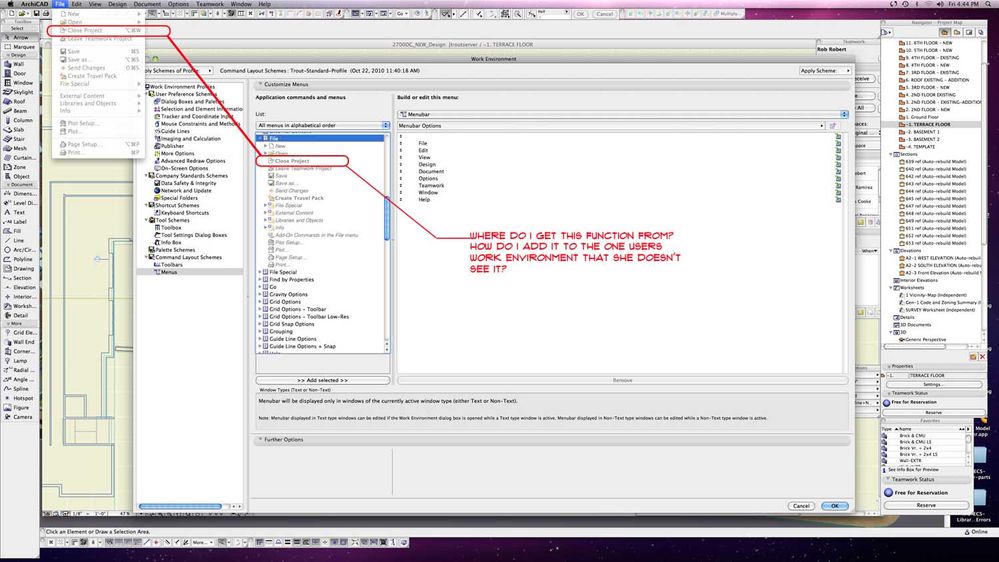Image resolution: width=999 pixels, height=562 pixels.
Task: Select 'Teamwork' entry in the Menubar list
Action: [431, 185]
